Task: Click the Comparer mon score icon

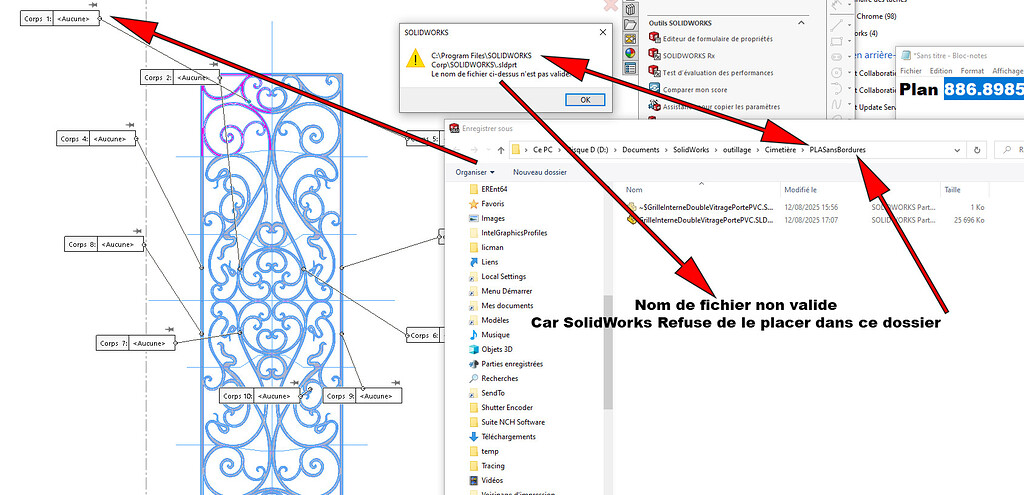Action: 655,89
